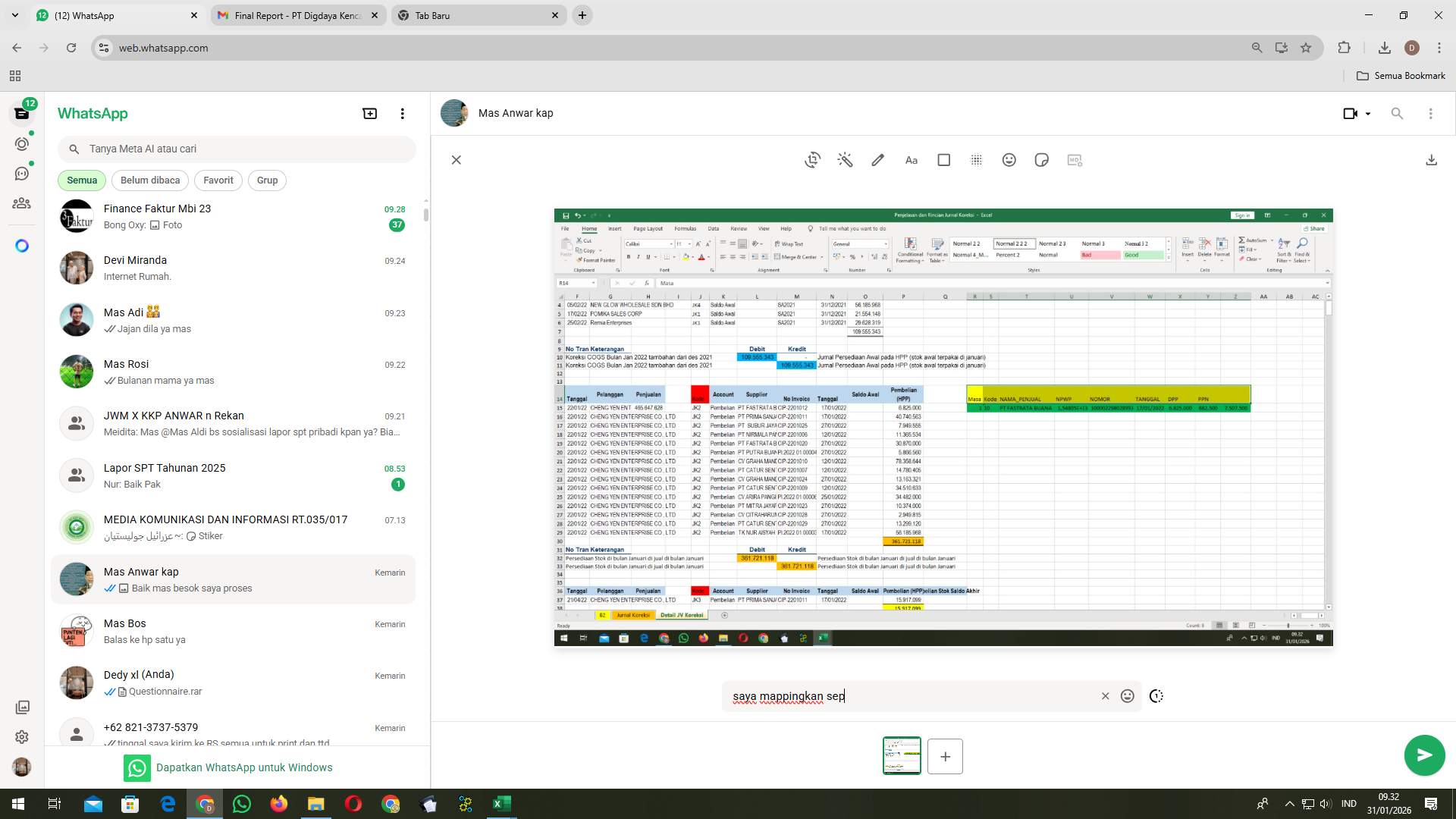Select the Grup filter tab
The height and width of the screenshot is (819, 1456).
tap(267, 180)
